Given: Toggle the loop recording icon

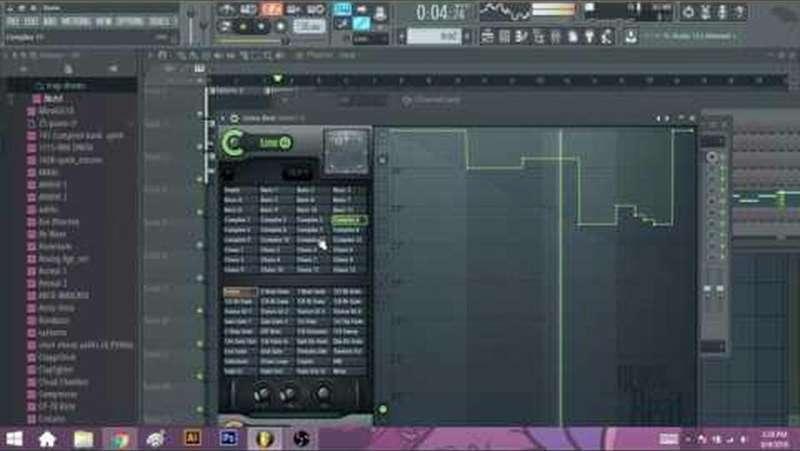Looking at the screenshot, I should coord(316,10).
